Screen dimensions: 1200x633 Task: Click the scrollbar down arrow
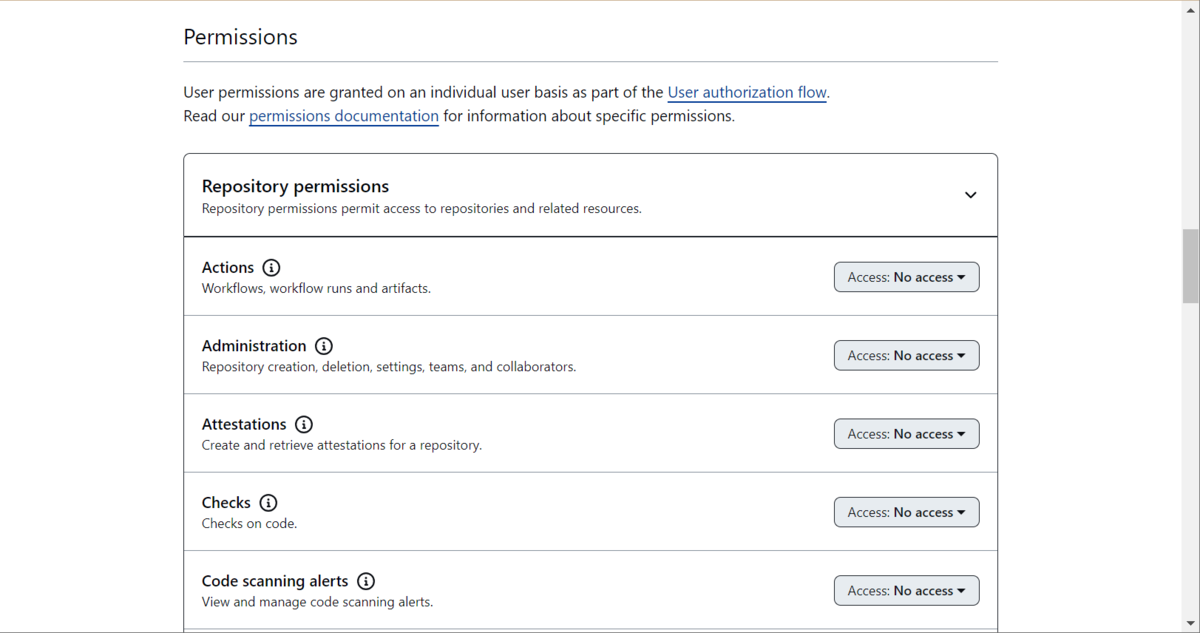click(x=1189, y=624)
